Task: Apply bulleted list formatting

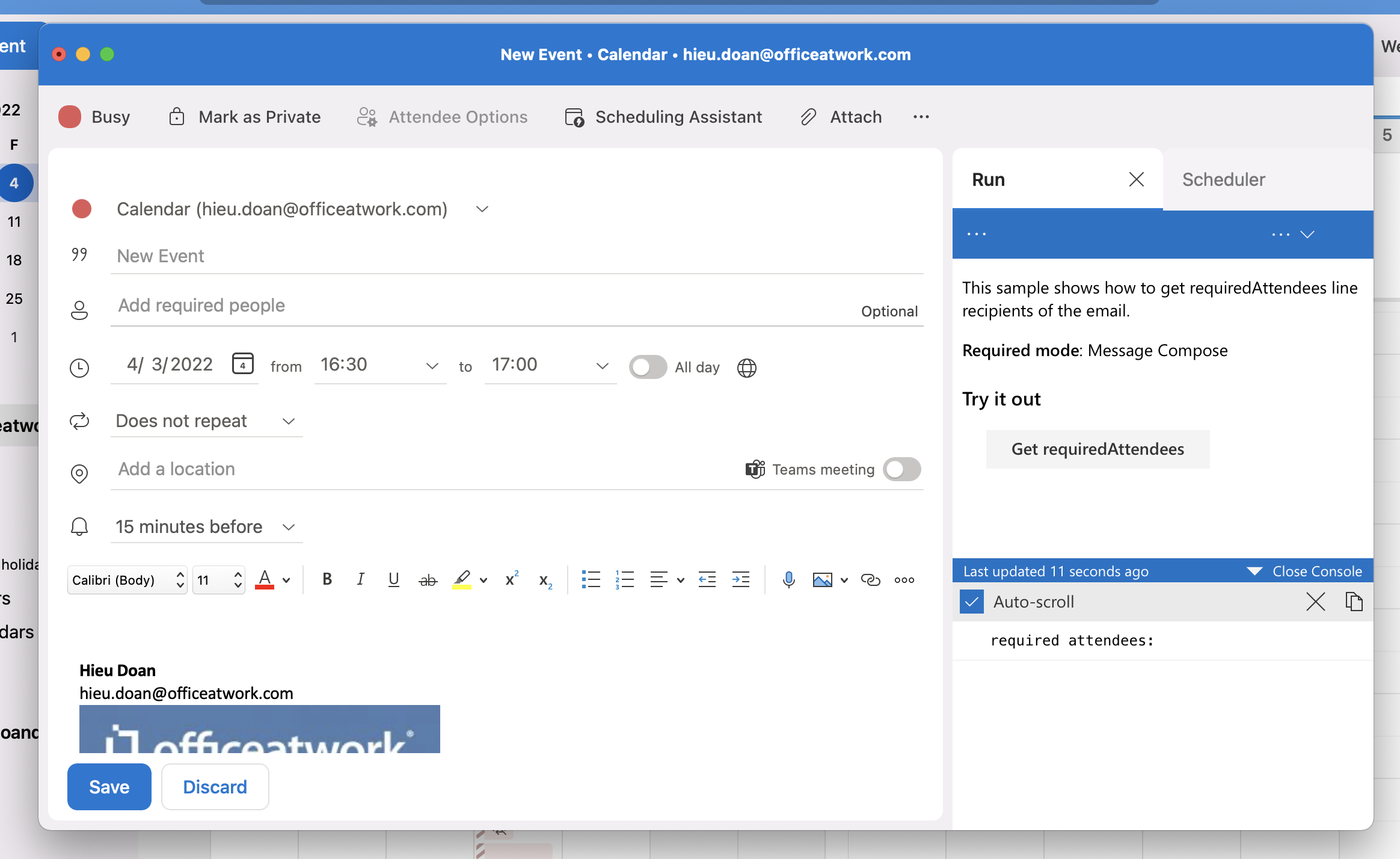Action: [591, 580]
